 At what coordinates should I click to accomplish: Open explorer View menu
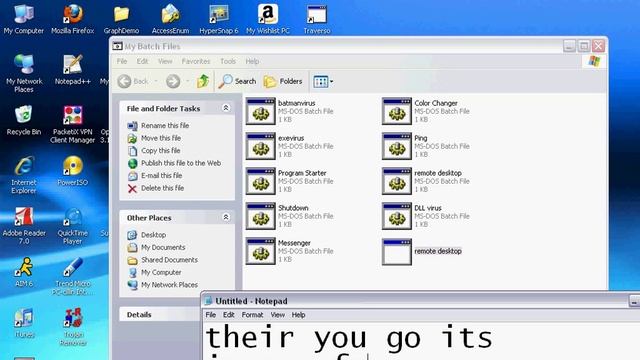[x=165, y=61]
